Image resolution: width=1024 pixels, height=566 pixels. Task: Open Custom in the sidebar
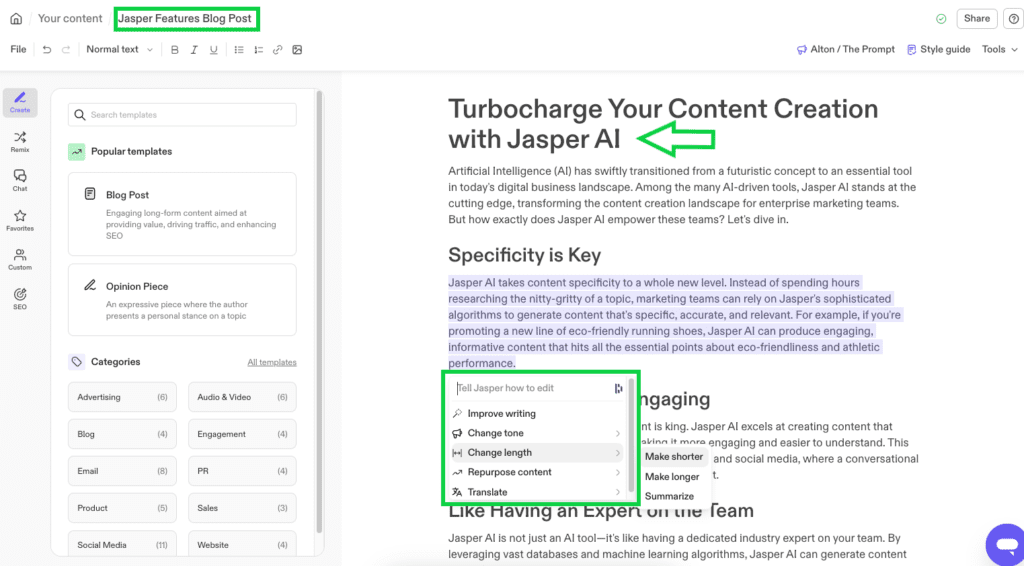click(x=20, y=259)
